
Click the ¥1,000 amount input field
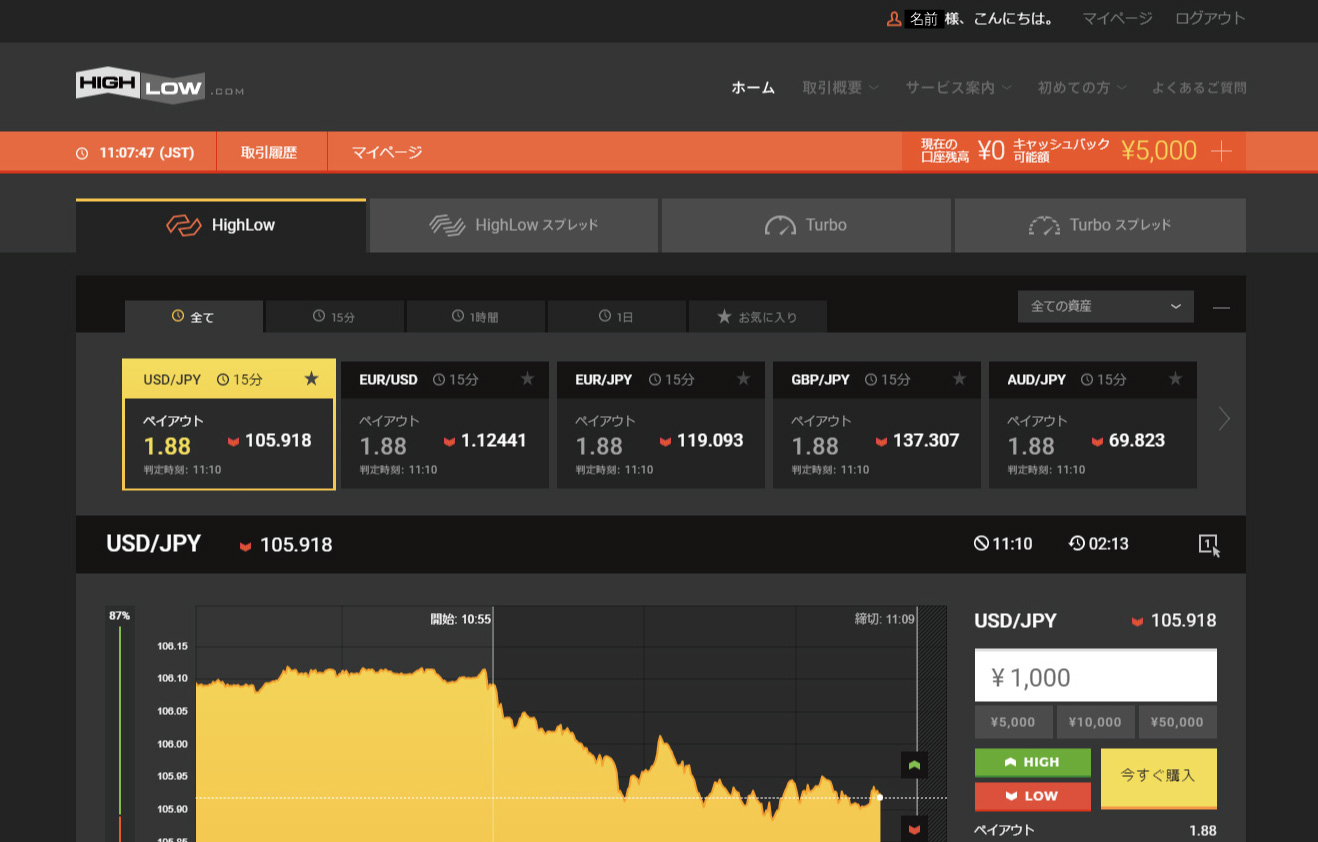coord(1096,677)
